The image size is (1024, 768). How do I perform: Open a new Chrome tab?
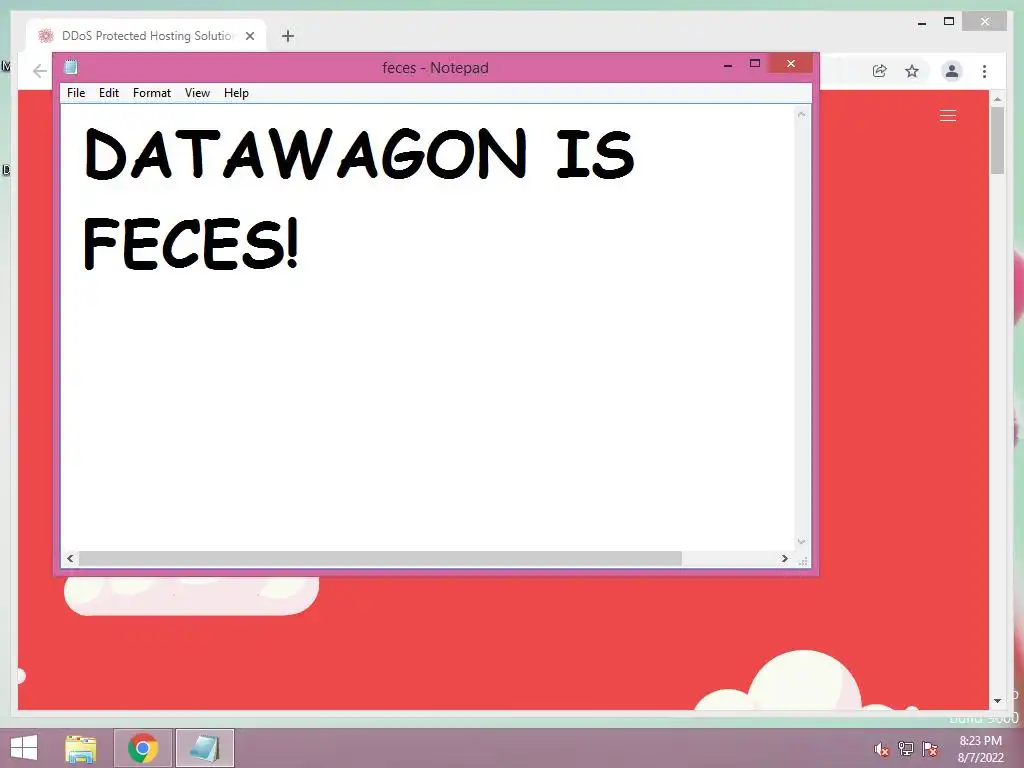(288, 36)
